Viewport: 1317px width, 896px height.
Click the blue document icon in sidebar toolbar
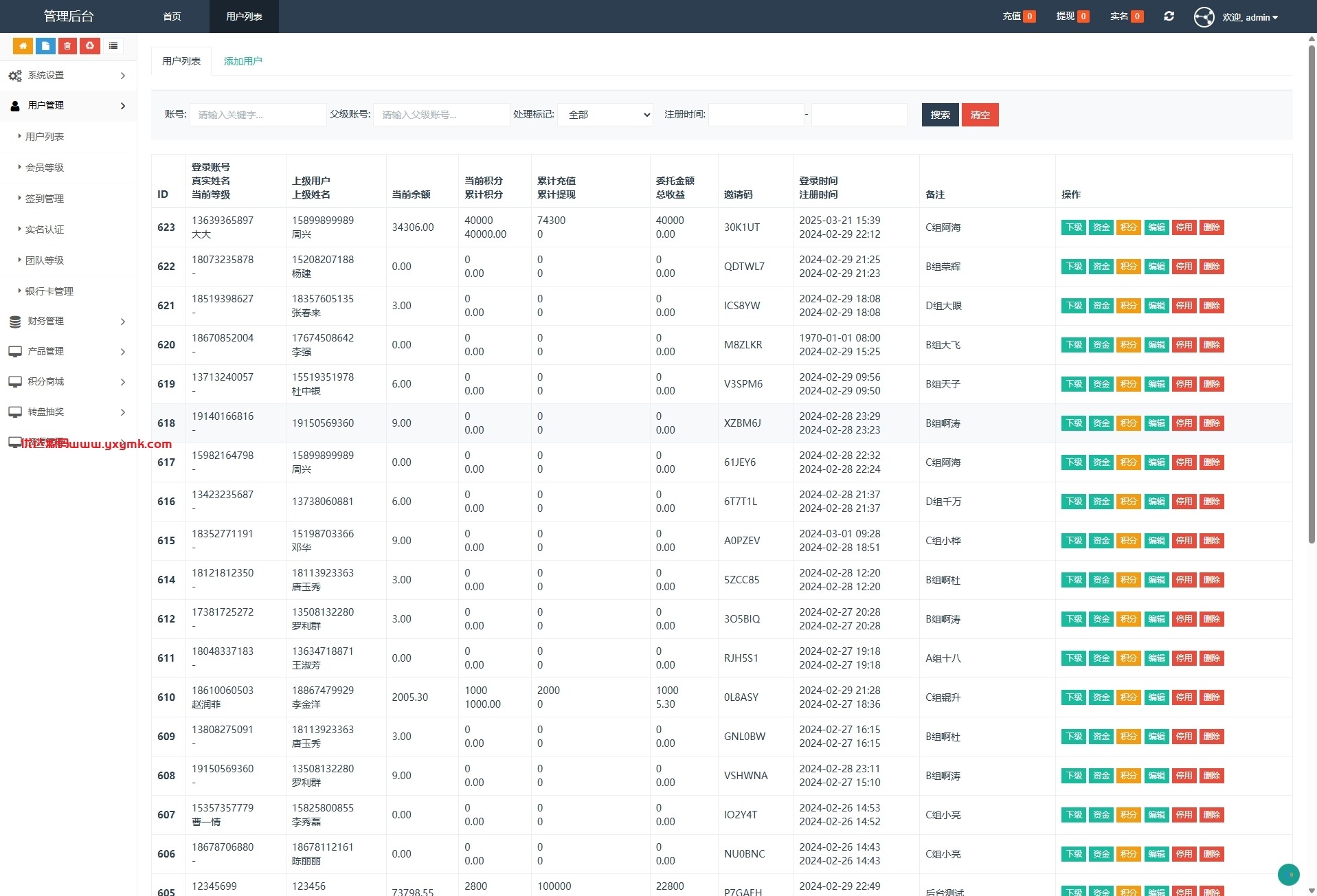pos(45,46)
